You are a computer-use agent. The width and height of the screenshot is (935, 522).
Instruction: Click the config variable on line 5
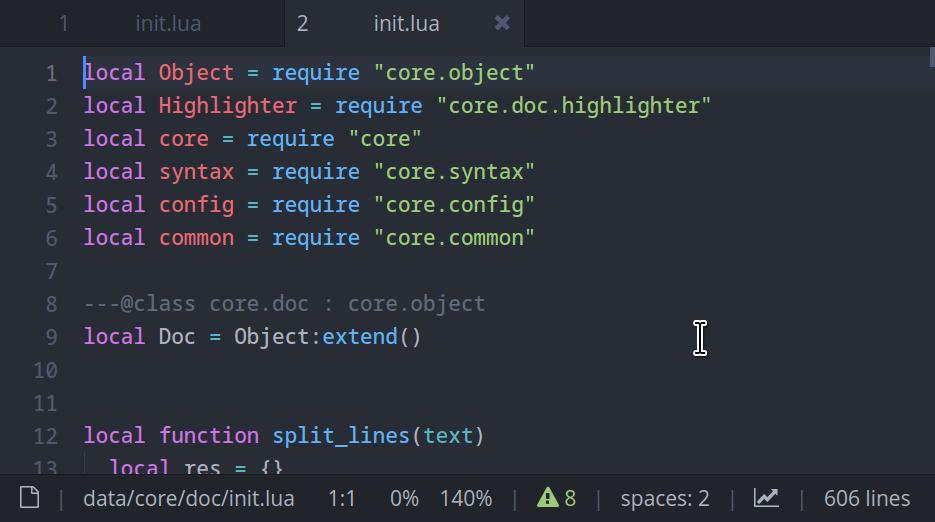tap(196, 205)
